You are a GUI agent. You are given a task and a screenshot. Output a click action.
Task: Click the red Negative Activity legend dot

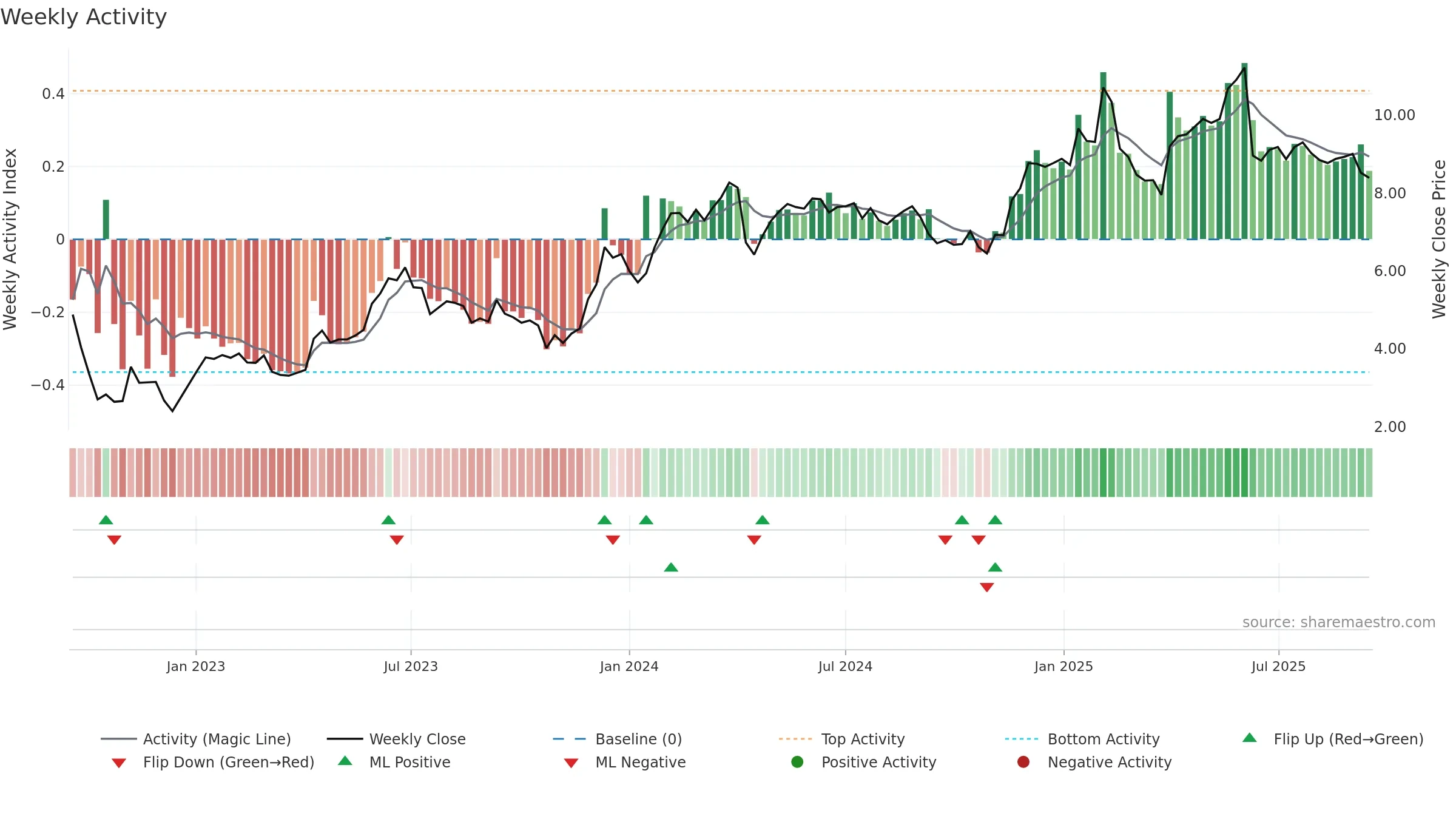[x=1023, y=762]
